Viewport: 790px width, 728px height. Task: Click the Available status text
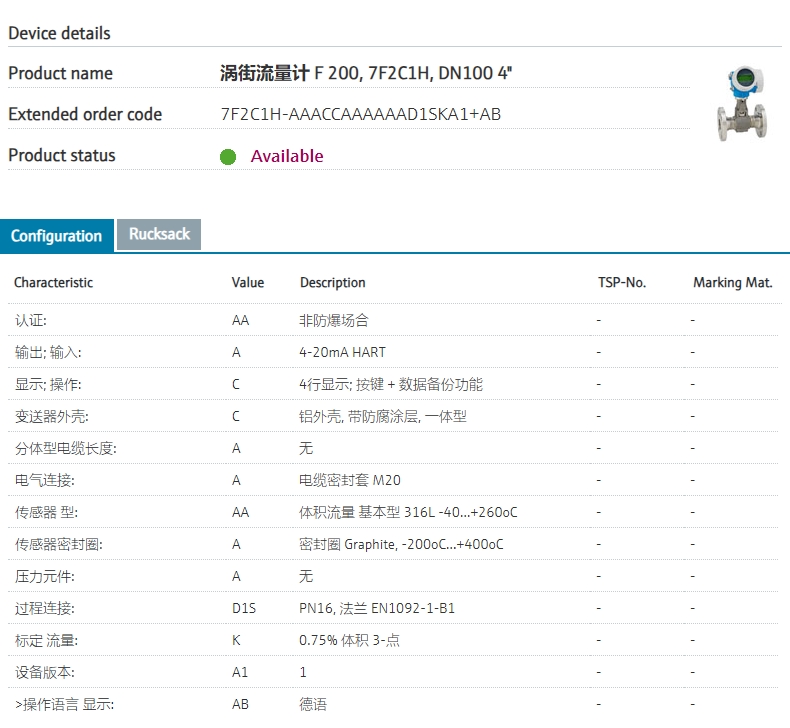287,156
